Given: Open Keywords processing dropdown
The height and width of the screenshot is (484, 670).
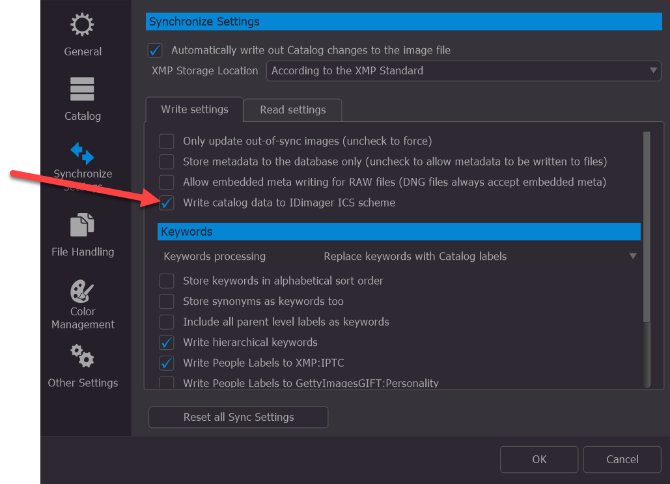Looking at the screenshot, I should point(479,256).
